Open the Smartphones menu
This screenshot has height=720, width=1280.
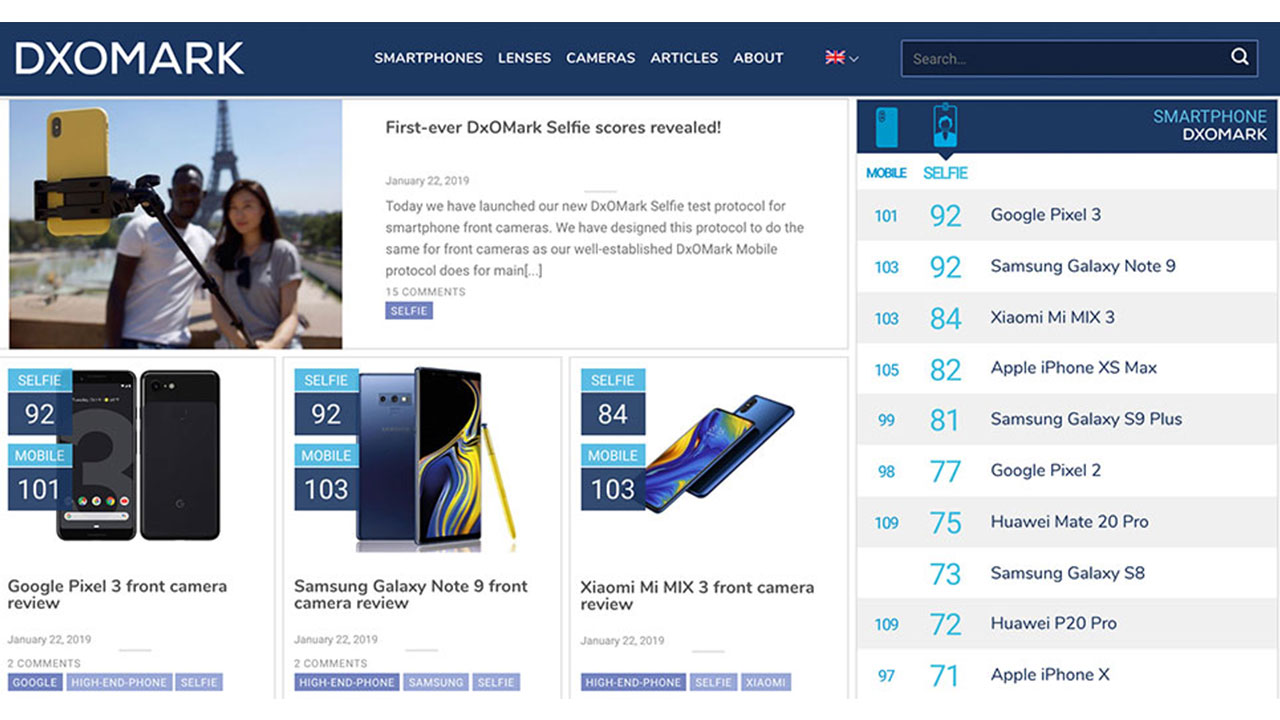(x=428, y=58)
